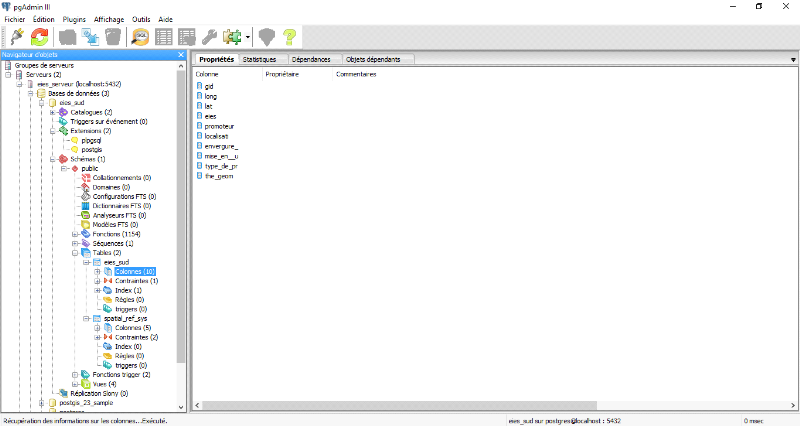Select Triggers sur événement (0) item
The width and height of the screenshot is (800, 426).
[x=109, y=122]
